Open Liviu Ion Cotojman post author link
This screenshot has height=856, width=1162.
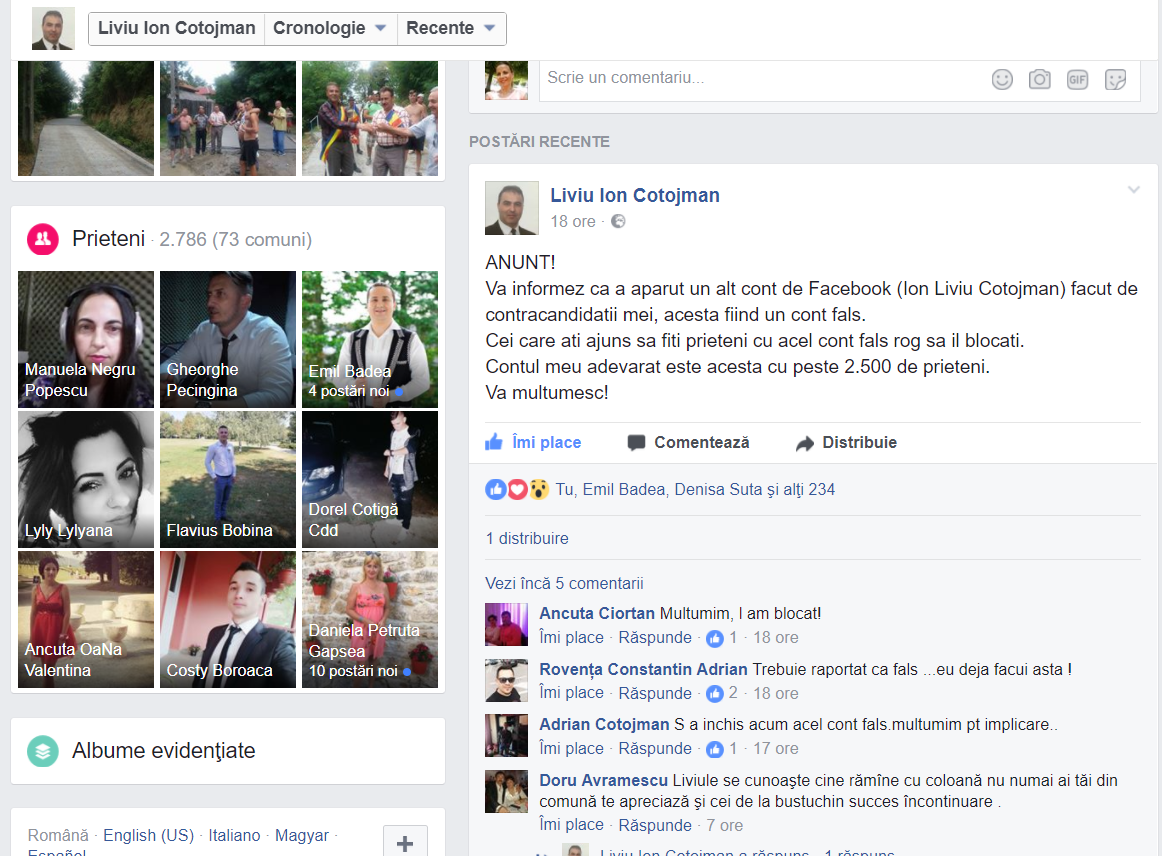634,195
